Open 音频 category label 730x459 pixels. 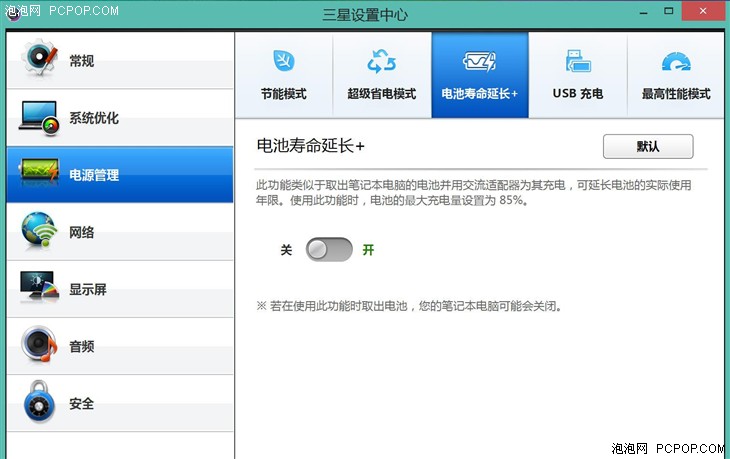(81, 346)
